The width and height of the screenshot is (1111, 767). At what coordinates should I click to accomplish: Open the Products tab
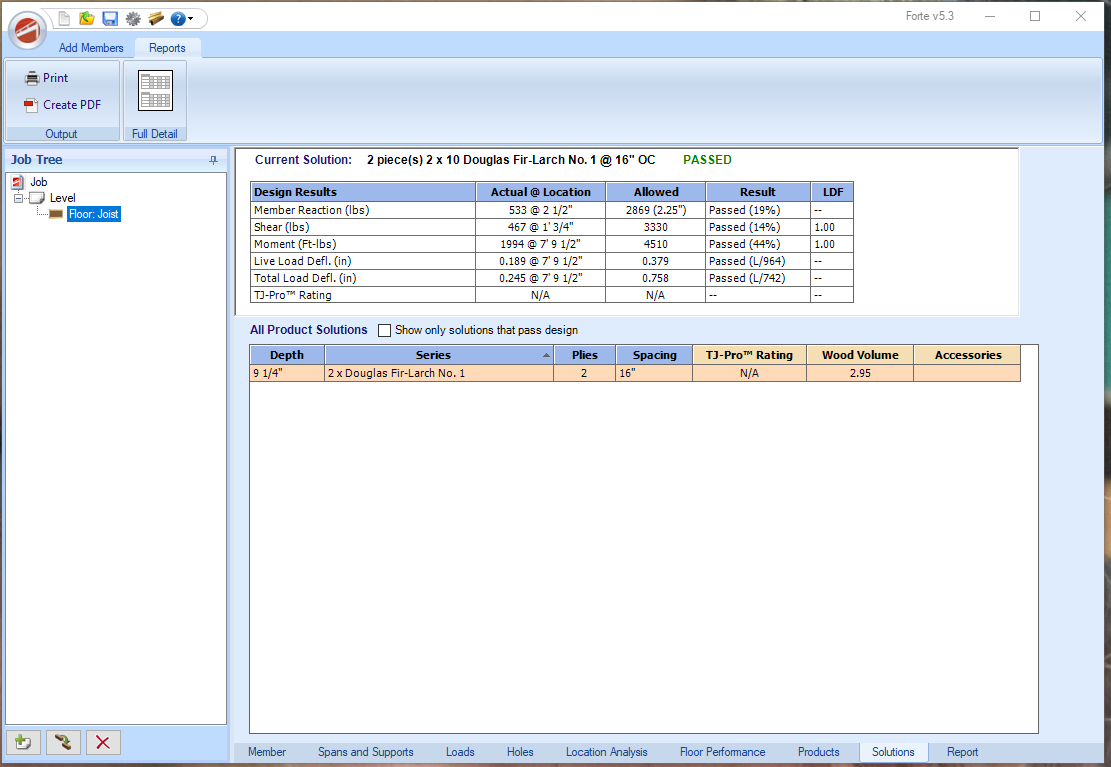818,752
